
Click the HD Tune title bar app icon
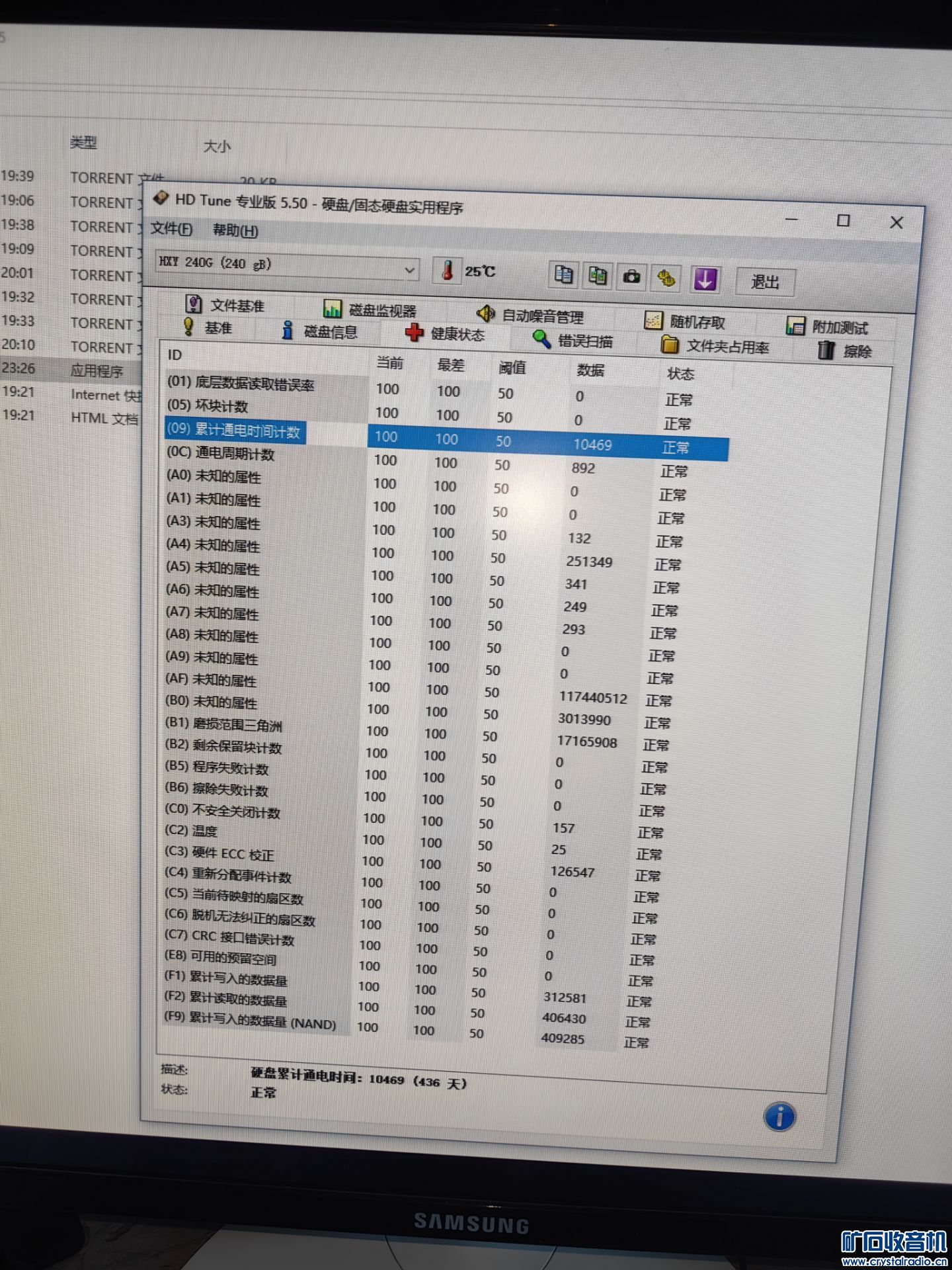pos(161,198)
